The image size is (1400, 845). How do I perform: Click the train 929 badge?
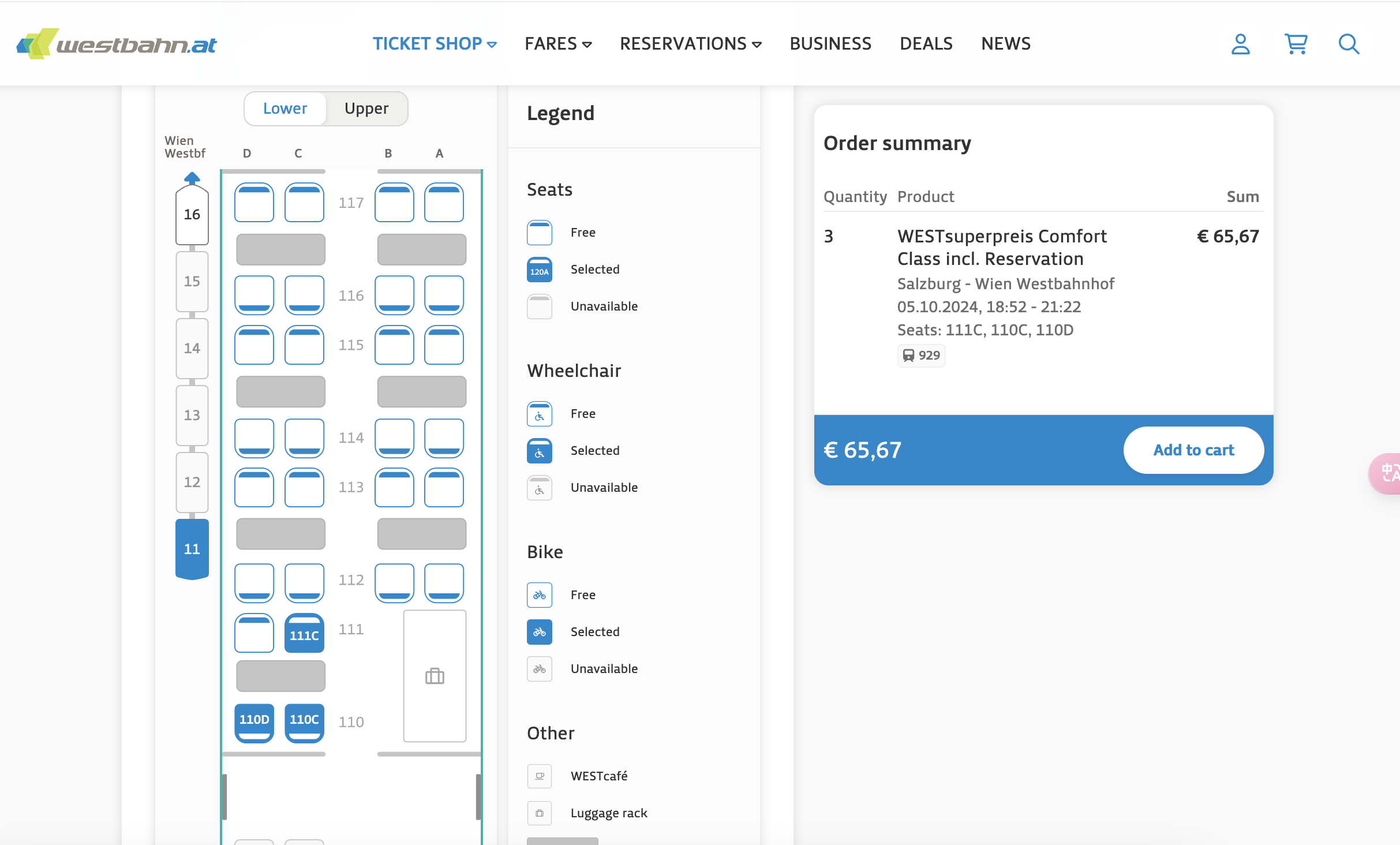(x=921, y=356)
